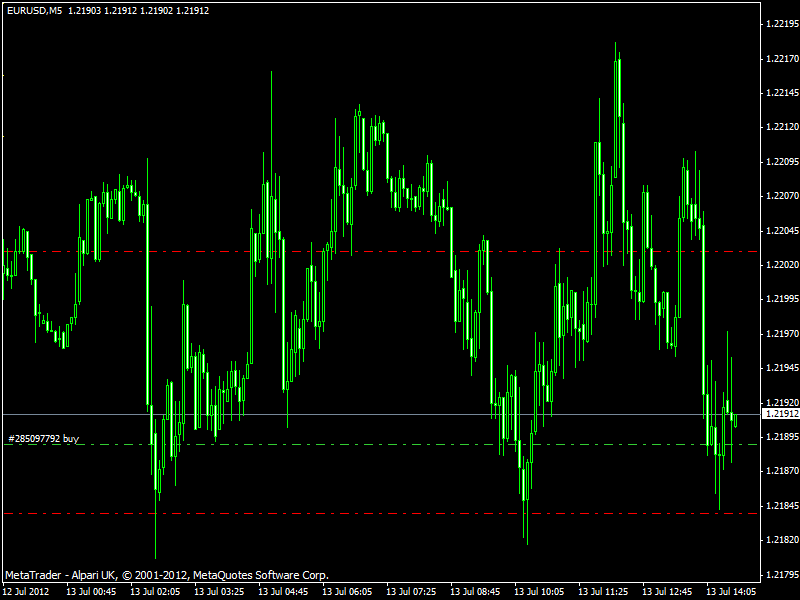Click the 1.22095 price scale label
Viewport: 800px width, 600px height.
click(783, 162)
